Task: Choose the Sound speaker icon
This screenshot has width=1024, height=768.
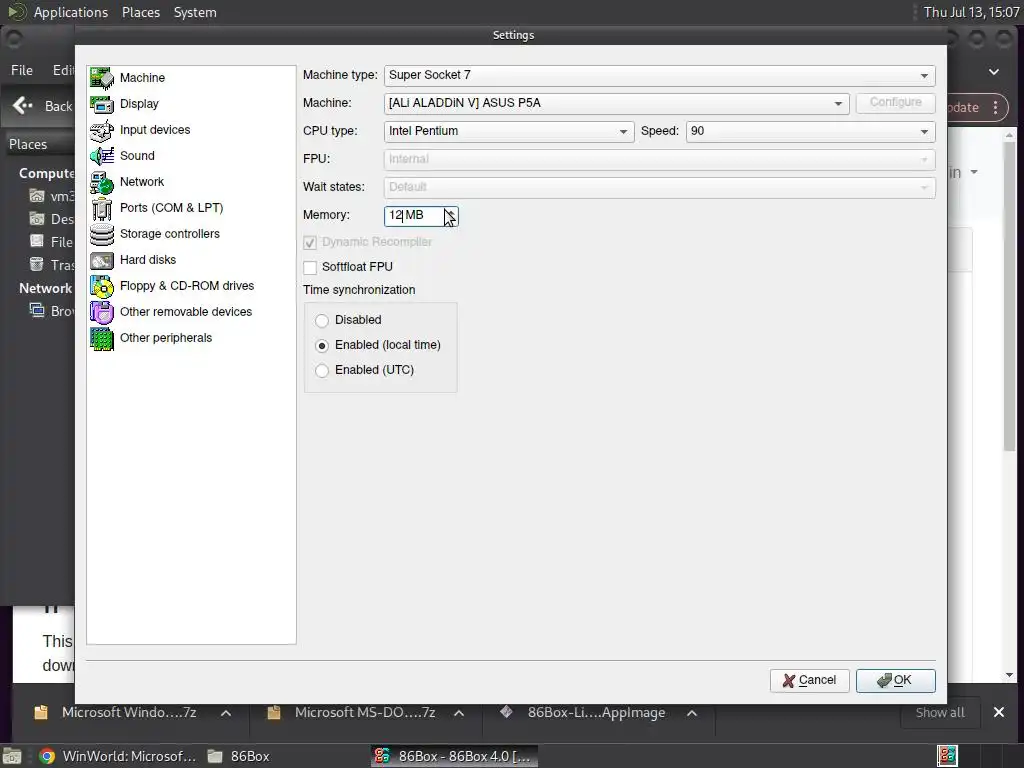Action: pyautogui.click(x=102, y=156)
